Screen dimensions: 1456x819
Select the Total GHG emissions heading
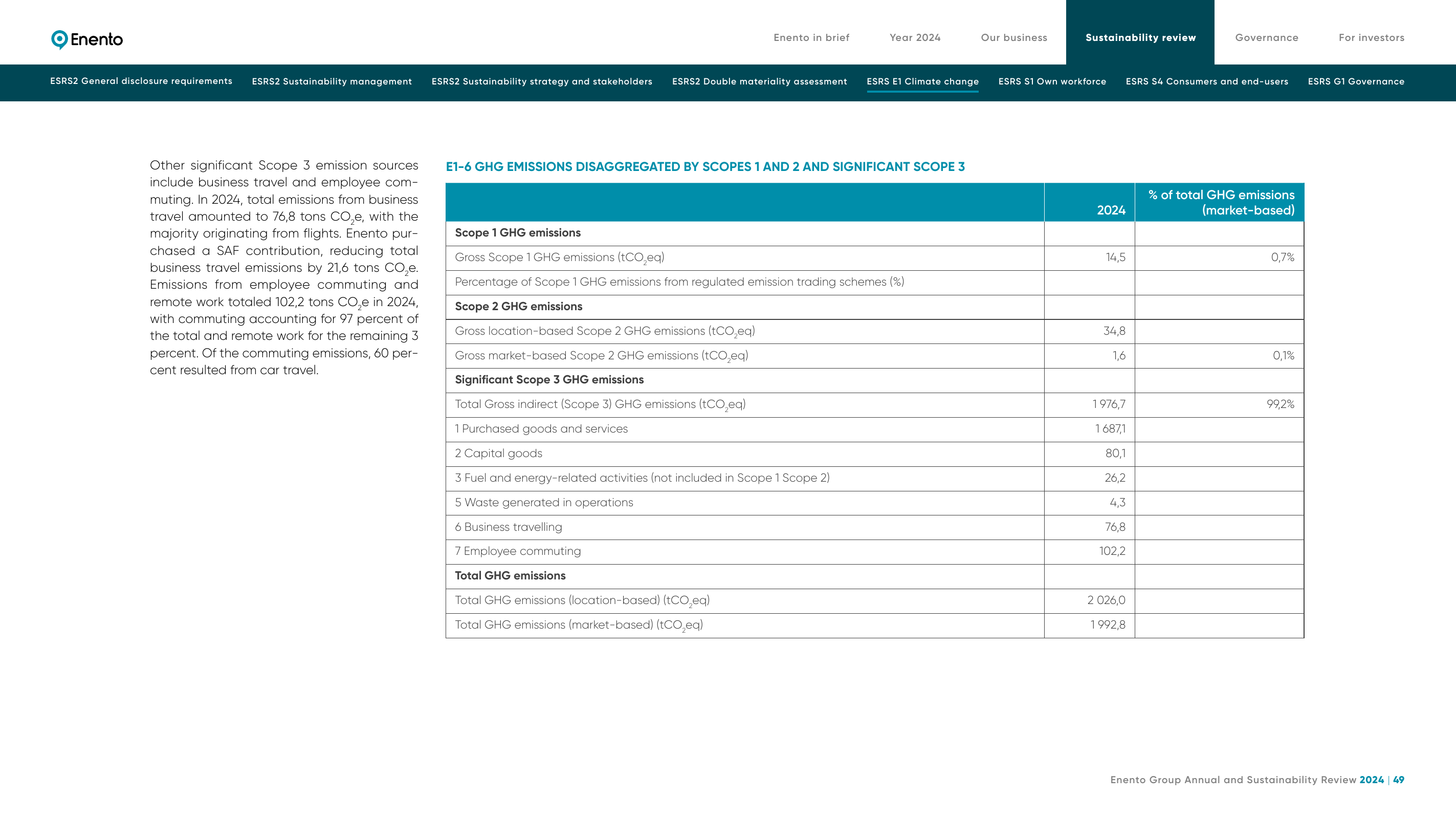click(x=510, y=576)
